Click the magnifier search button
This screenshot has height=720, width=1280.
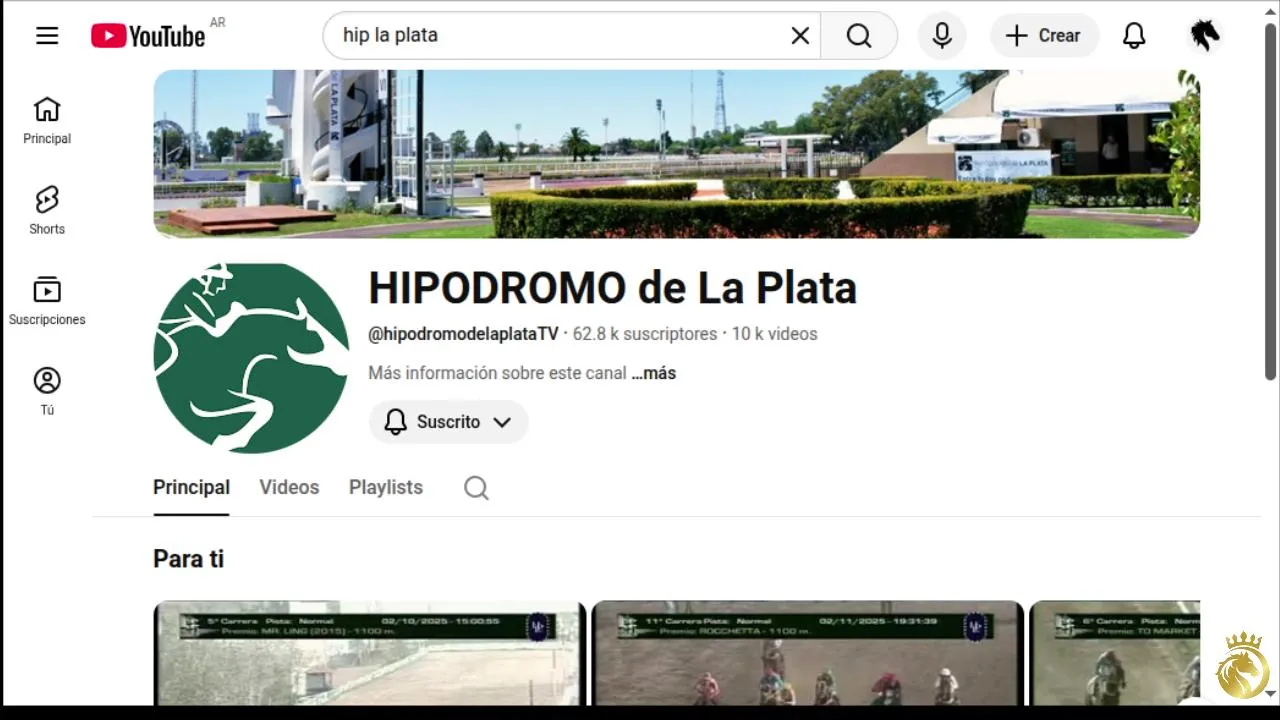click(x=859, y=36)
